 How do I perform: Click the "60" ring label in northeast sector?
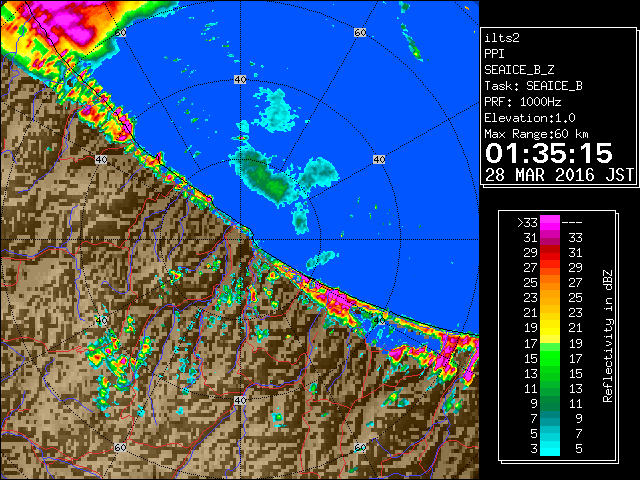click(x=360, y=32)
